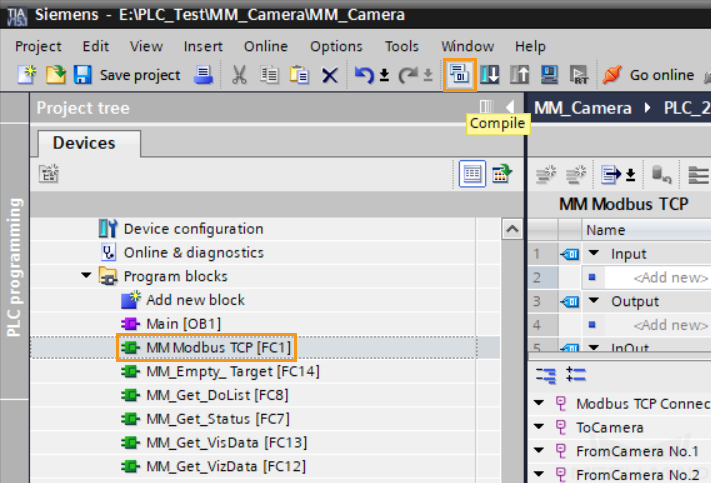Select Main [OB1] block
Viewport: 711px width, 483px height.
171,324
